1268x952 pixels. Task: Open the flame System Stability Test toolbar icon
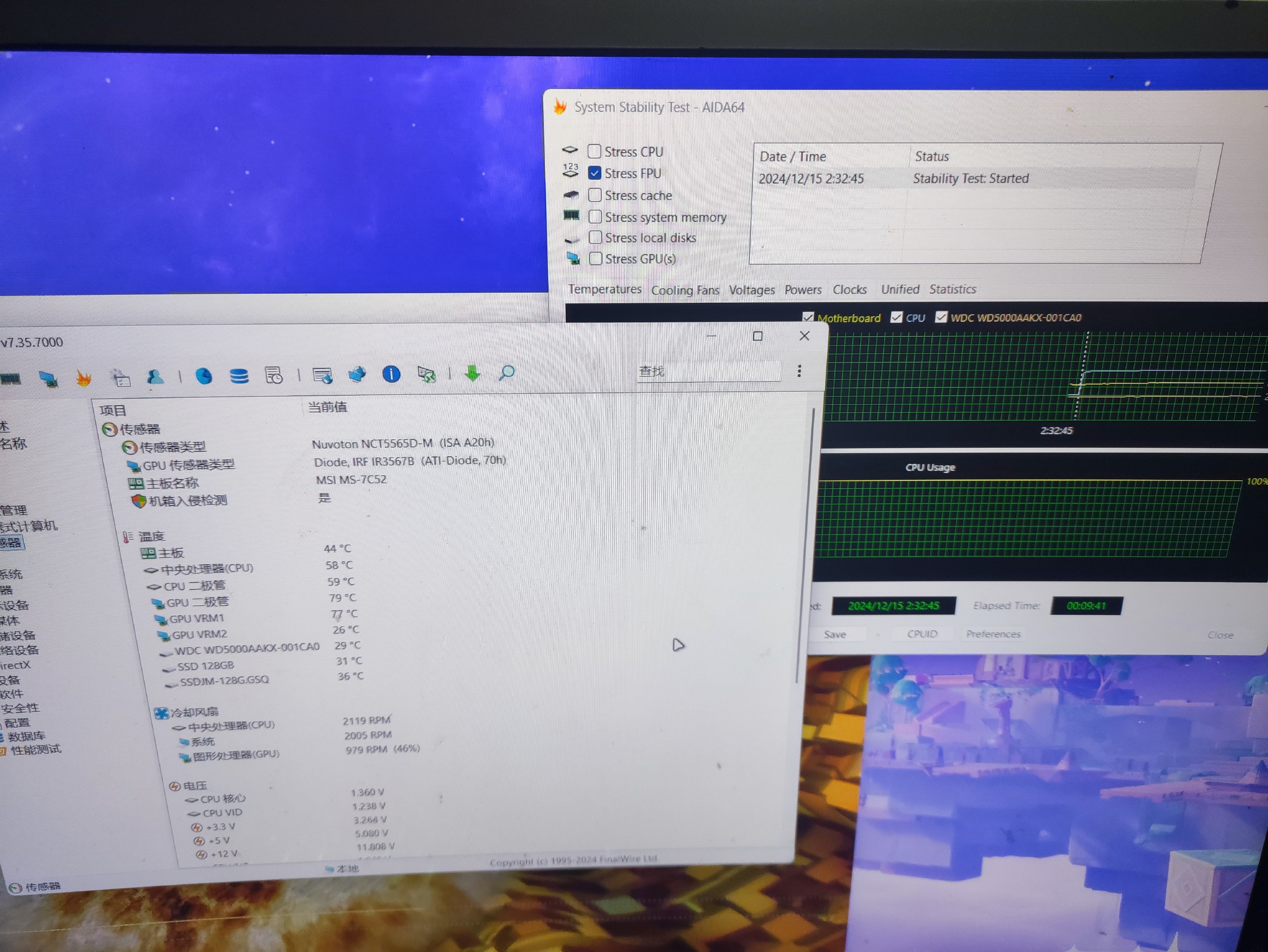[84, 378]
